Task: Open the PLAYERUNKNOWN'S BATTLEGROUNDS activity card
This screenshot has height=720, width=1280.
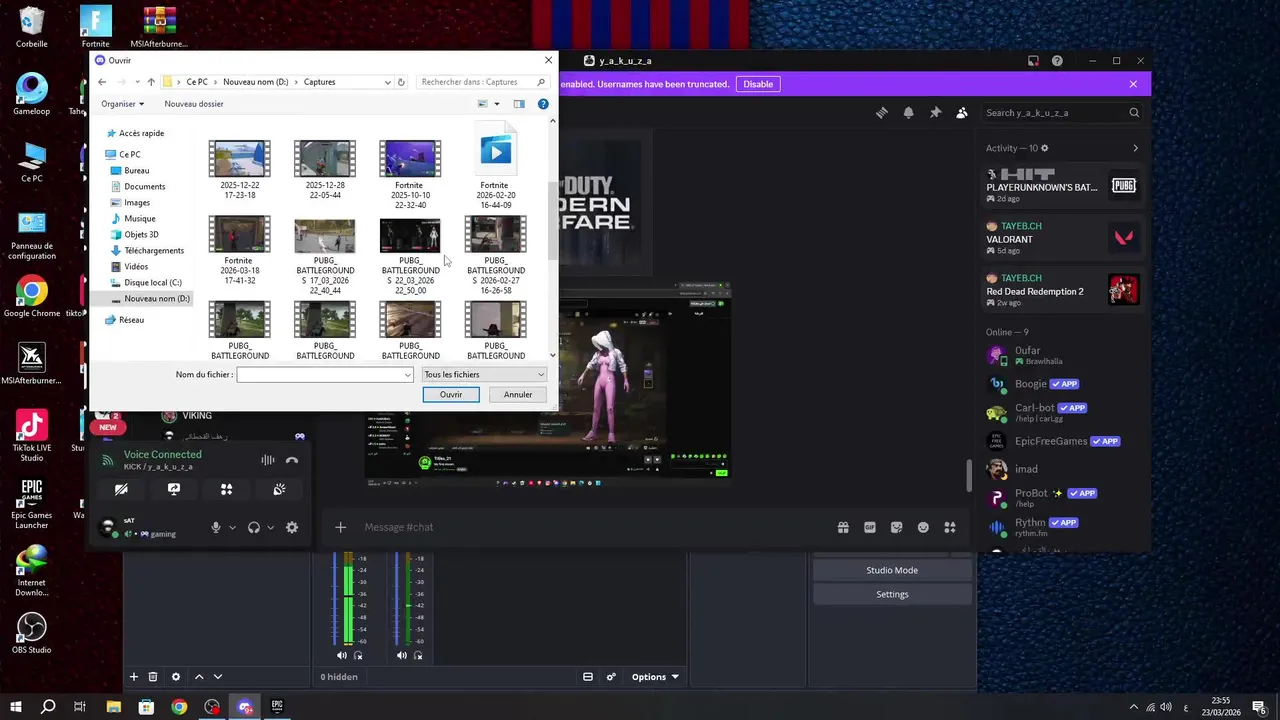Action: (x=1062, y=186)
